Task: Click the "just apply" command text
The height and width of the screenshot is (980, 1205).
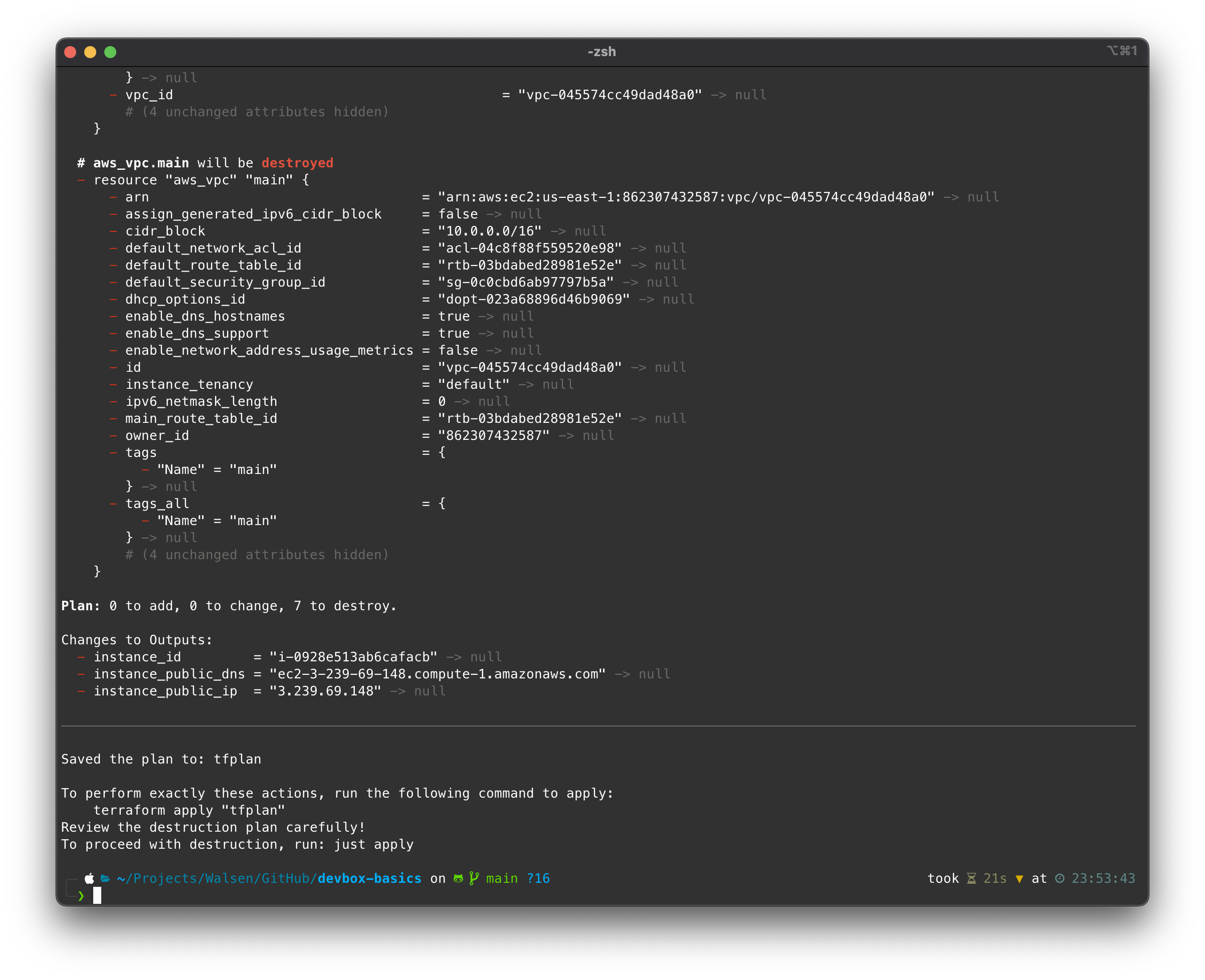Action: (374, 845)
